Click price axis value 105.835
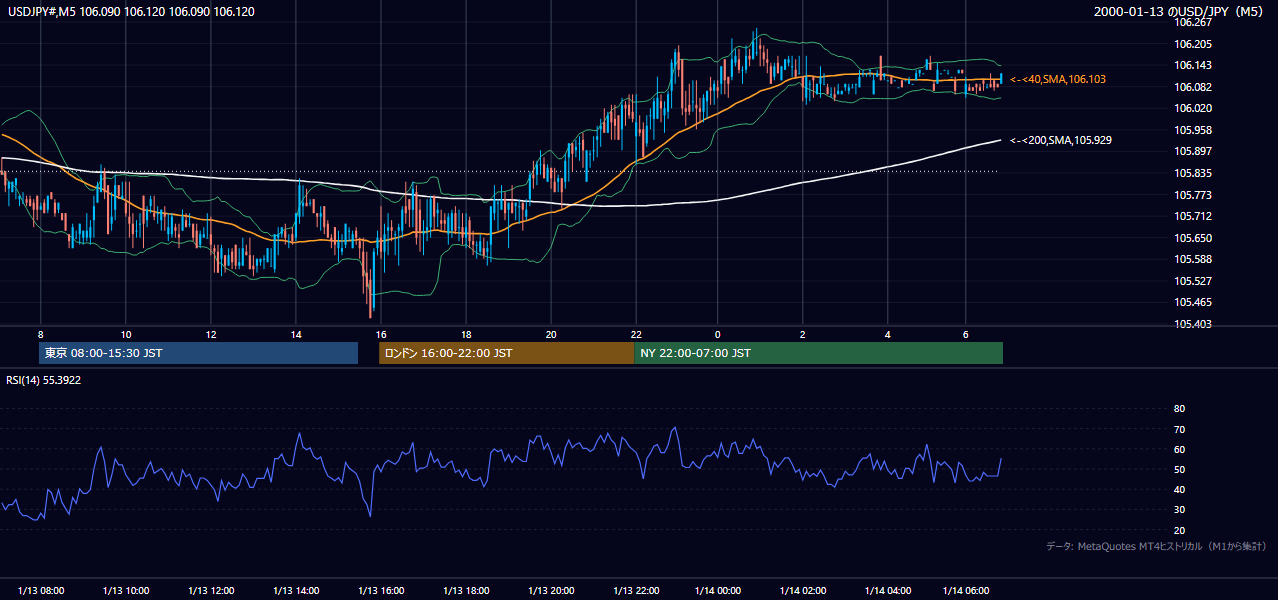The width and height of the screenshot is (1278, 600). coord(1193,173)
